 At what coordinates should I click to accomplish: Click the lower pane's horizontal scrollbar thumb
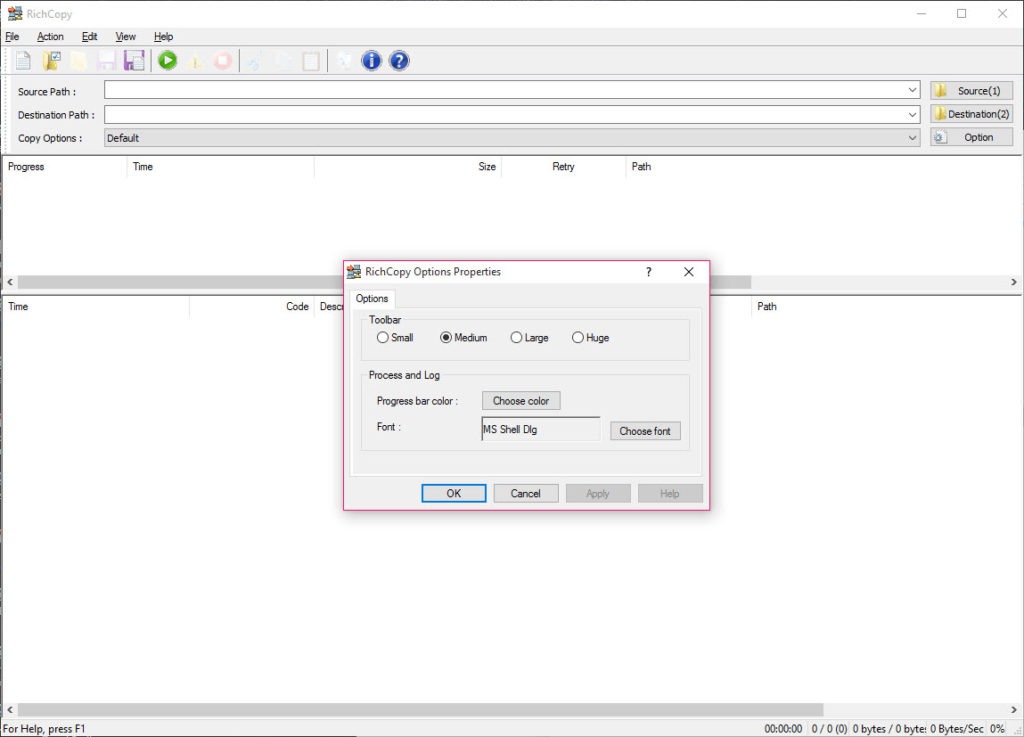point(421,710)
